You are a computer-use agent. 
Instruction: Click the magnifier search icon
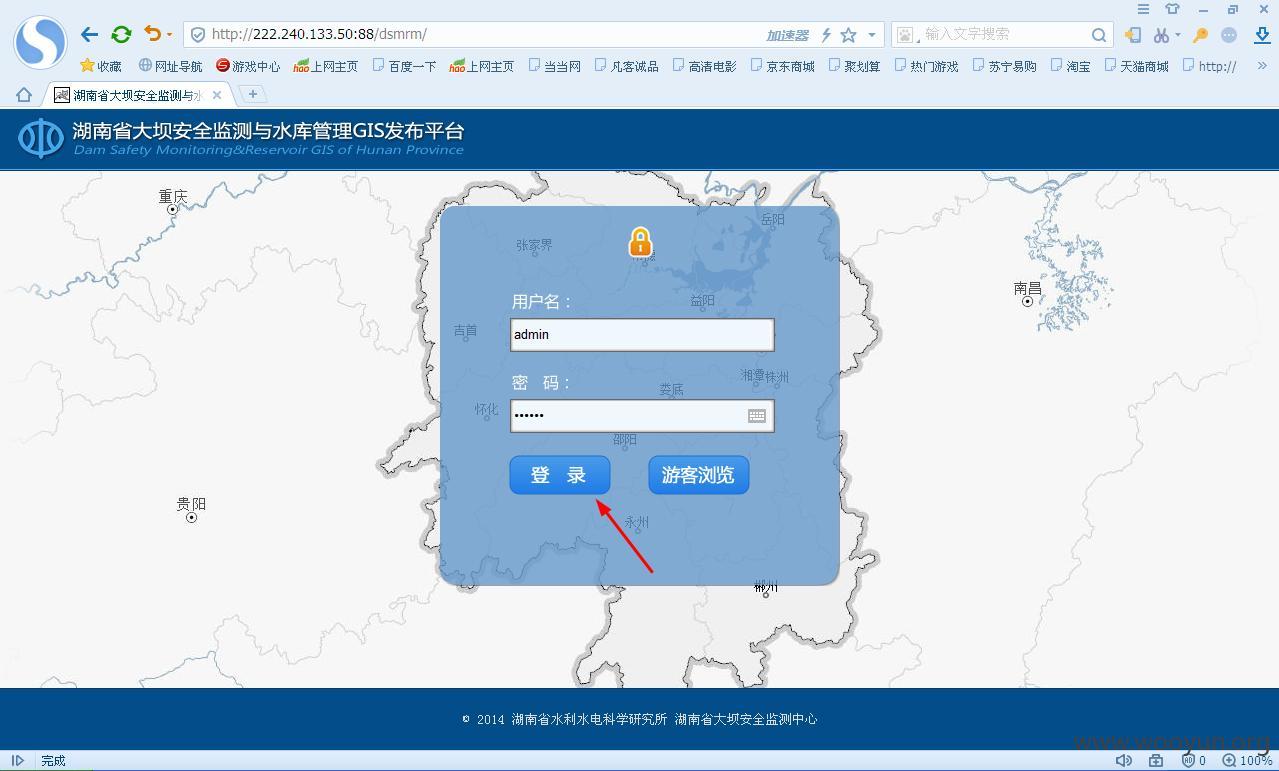[x=1099, y=35]
